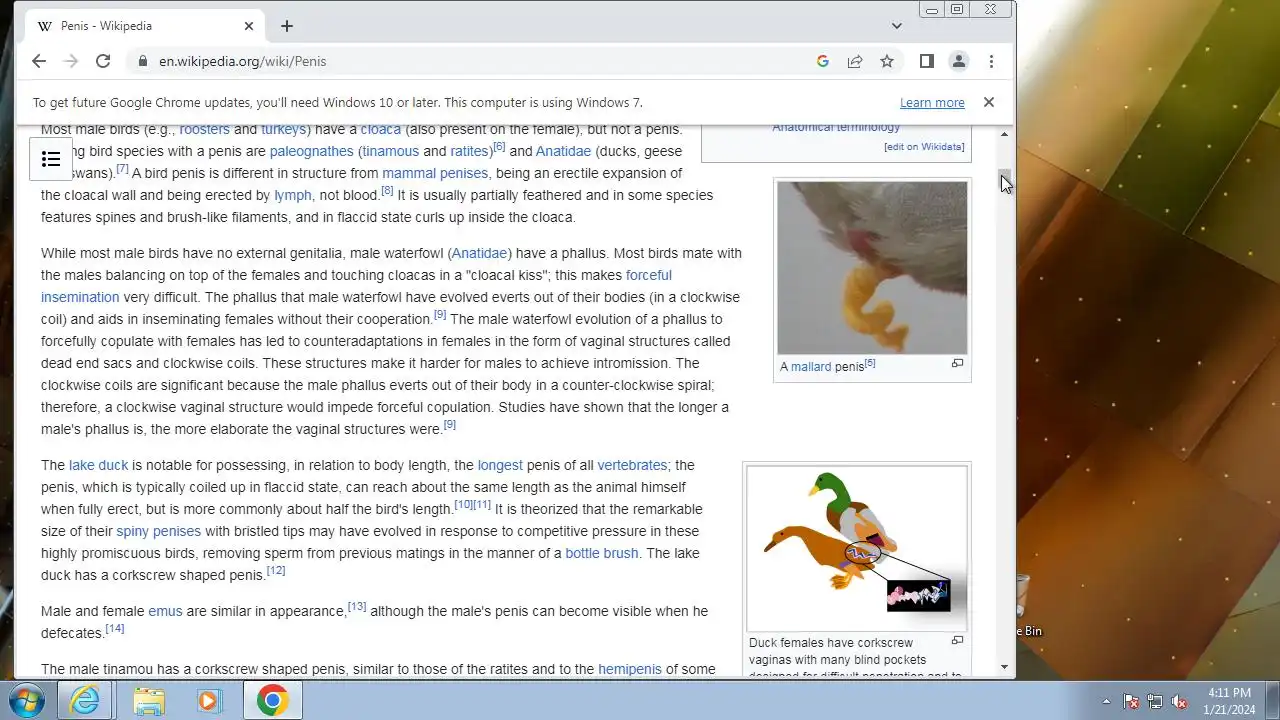Dismiss the Chrome update notification bar

989,102
